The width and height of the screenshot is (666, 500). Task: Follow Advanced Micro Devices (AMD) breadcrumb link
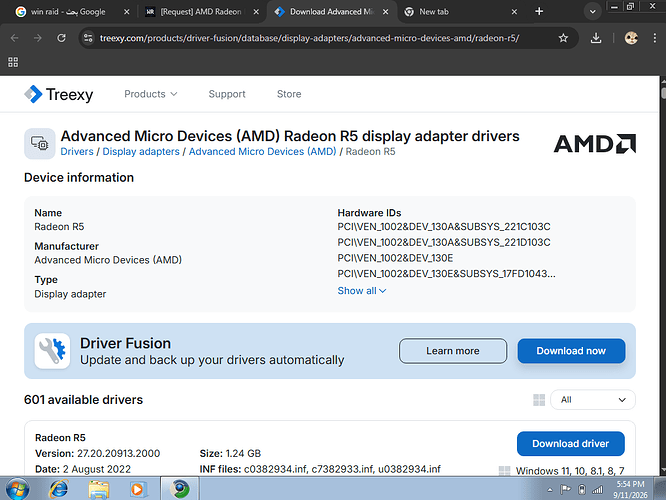tap(262, 152)
